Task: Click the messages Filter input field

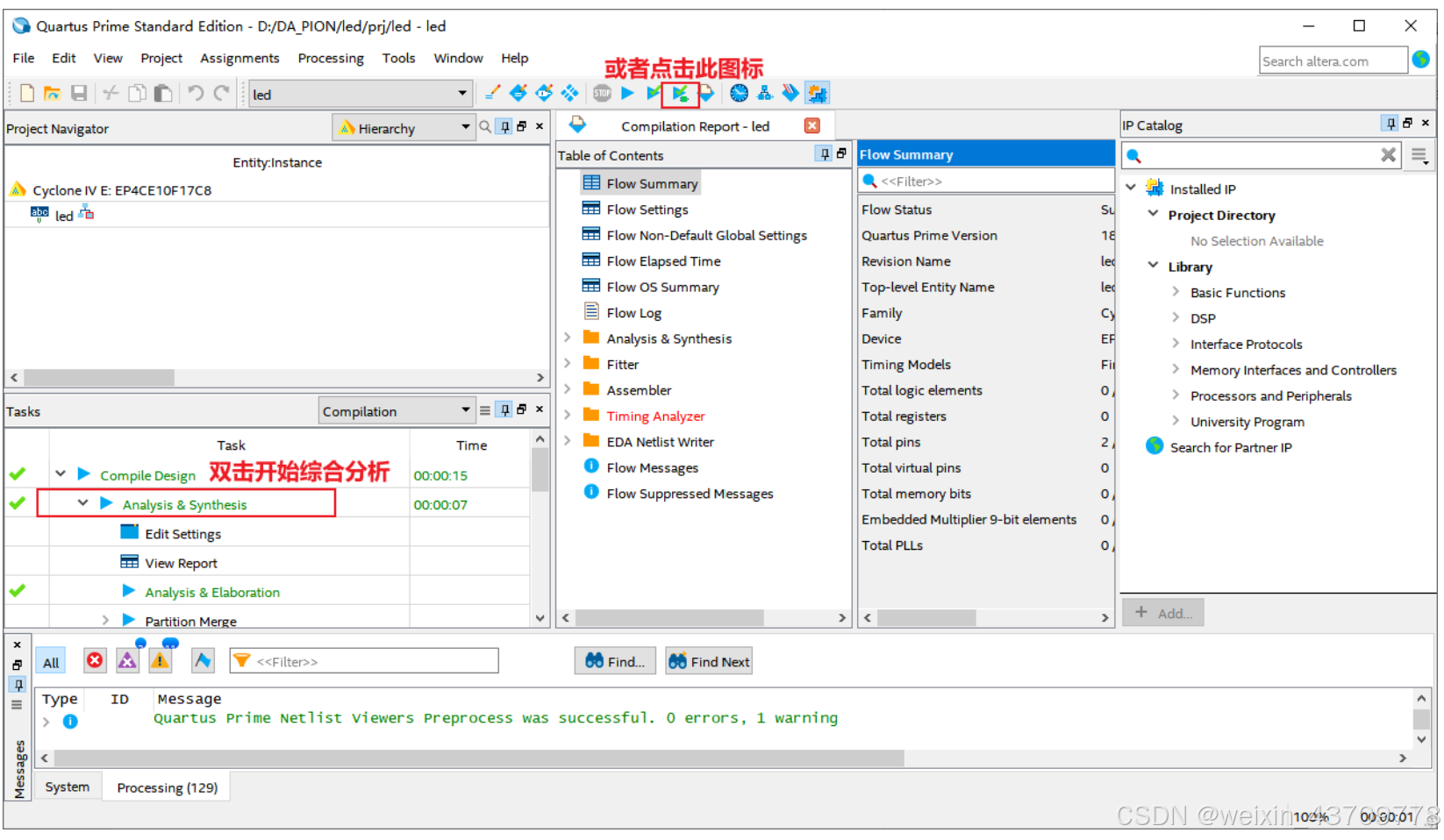Action: (x=363, y=661)
